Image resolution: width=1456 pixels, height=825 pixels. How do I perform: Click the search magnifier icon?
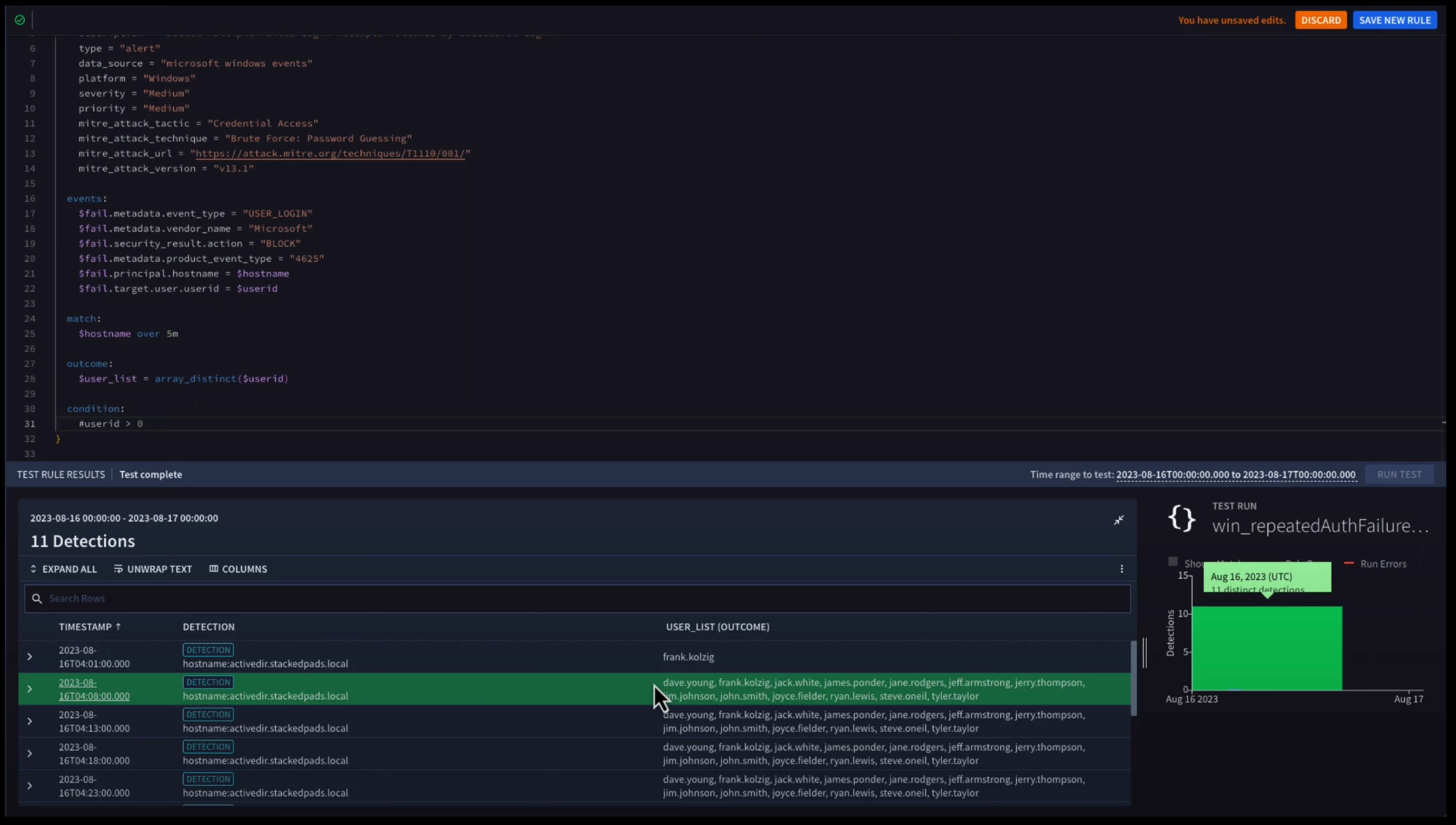tap(37, 598)
